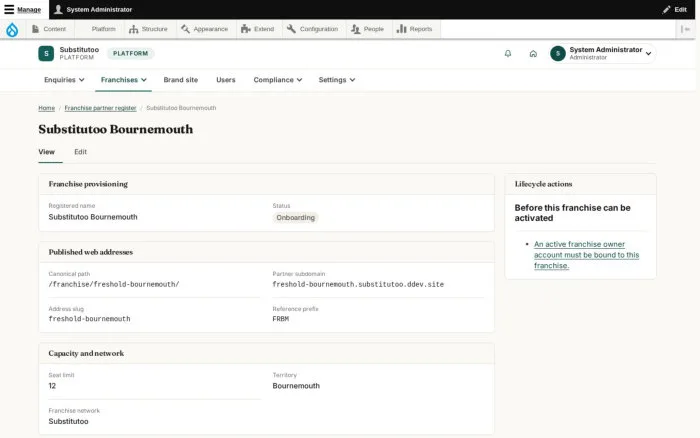The width and height of the screenshot is (700, 438).
Task: Expand the Compliance menu
Action: pyautogui.click(x=278, y=80)
